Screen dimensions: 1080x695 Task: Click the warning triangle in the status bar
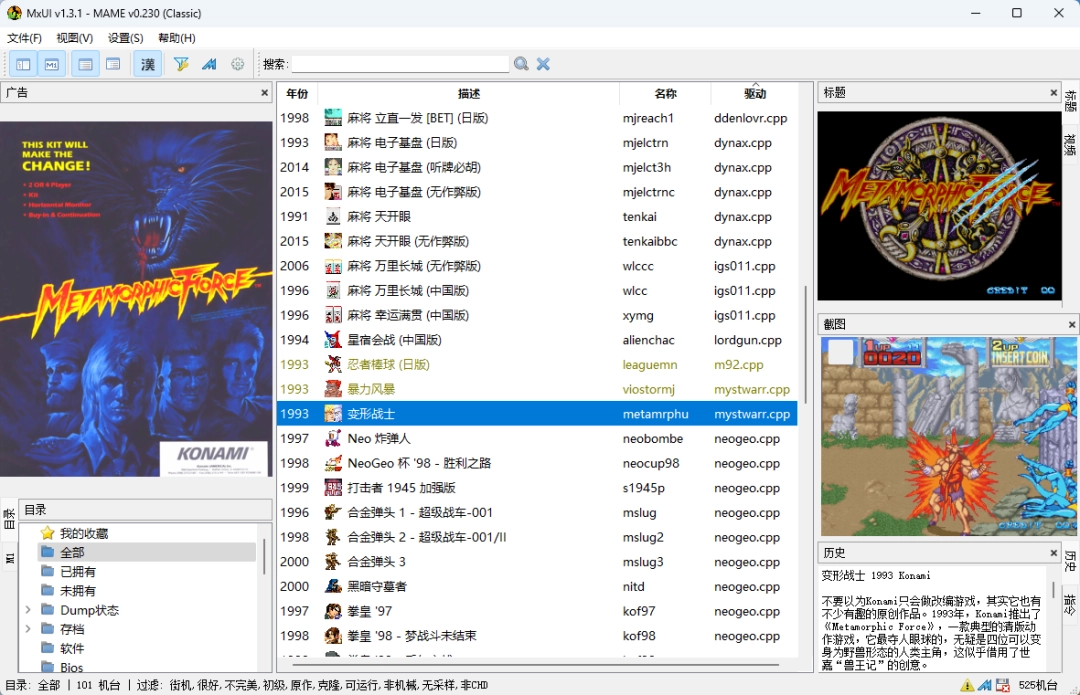pyautogui.click(x=966, y=685)
